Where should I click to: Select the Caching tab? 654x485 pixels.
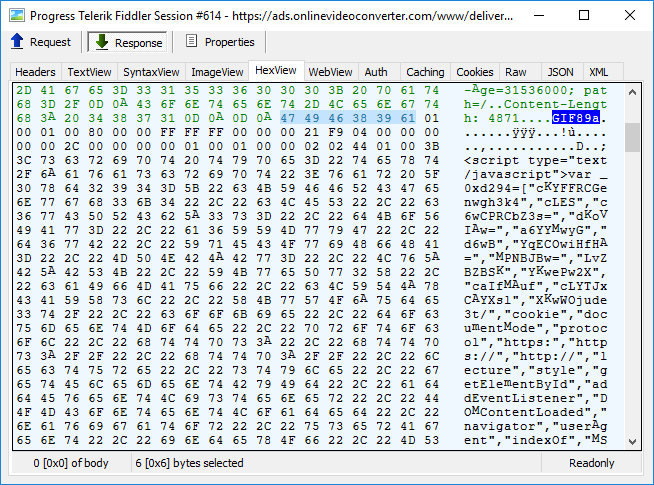pyautogui.click(x=425, y=72)
